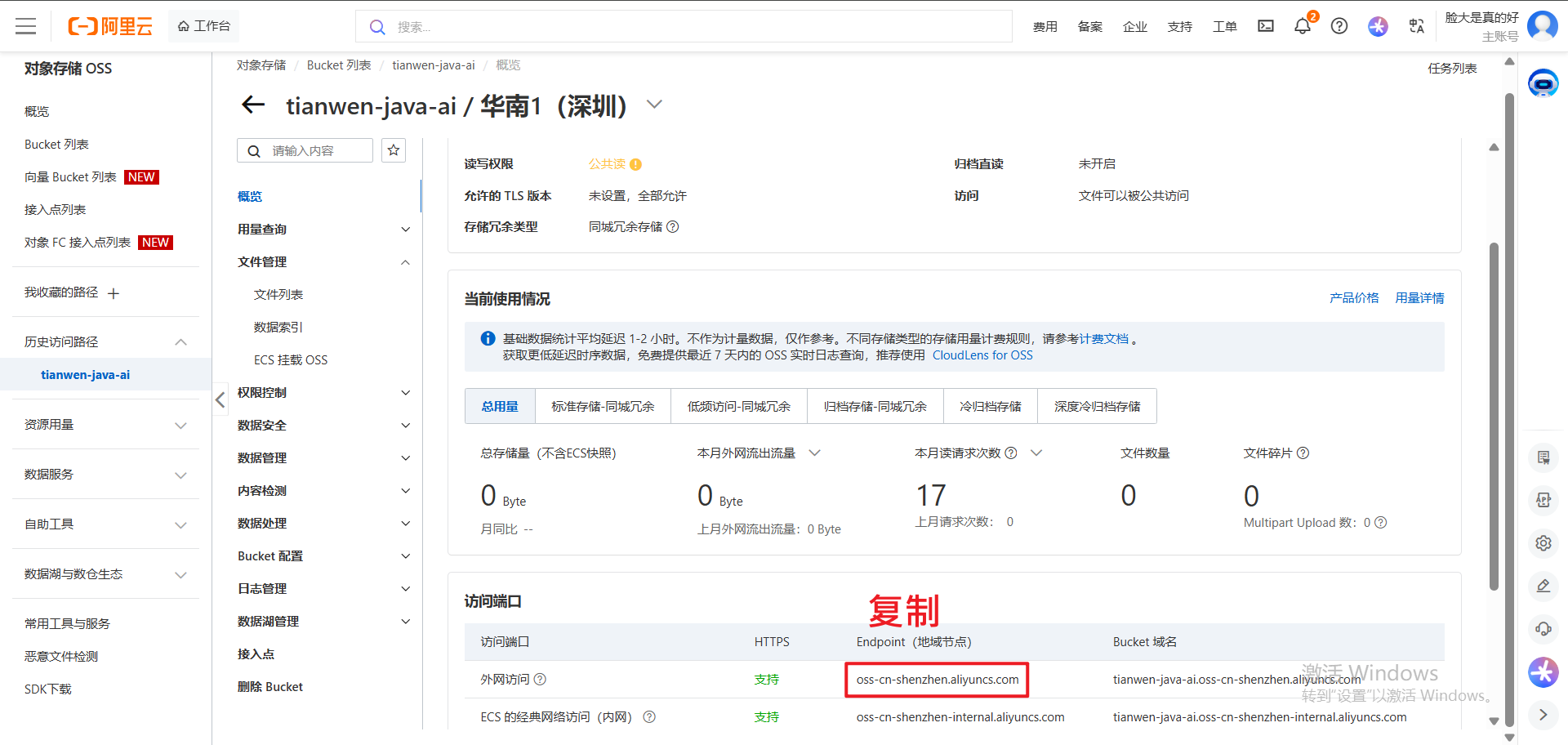The height and width of the screenshot is (745, 1568).
Task: Switch to 深度冷归档存储 tab
Action: [x=1097, y=406]
